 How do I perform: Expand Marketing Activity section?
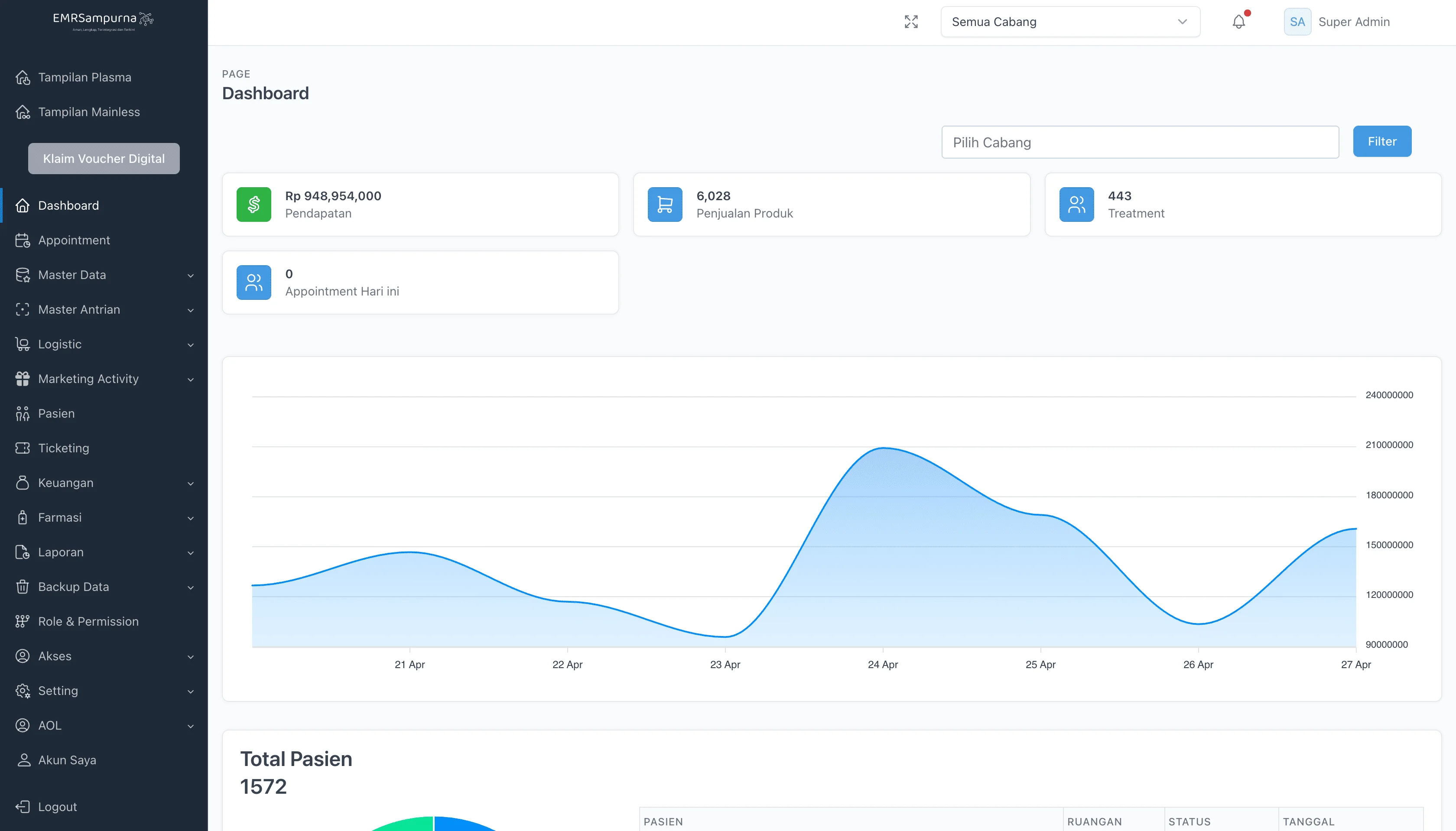pos(190,380)
